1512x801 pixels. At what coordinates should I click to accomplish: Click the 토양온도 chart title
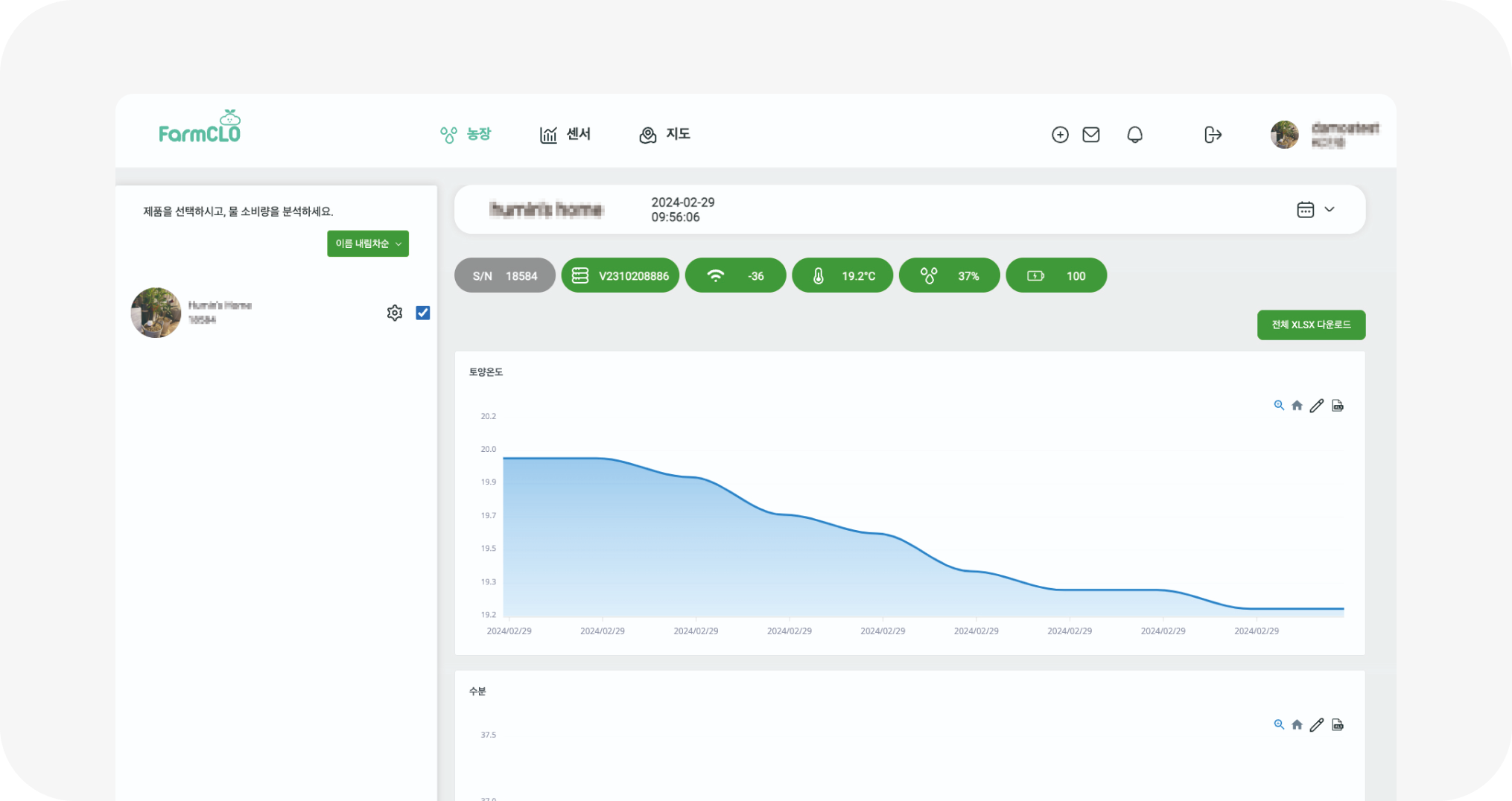click(486, 372)
